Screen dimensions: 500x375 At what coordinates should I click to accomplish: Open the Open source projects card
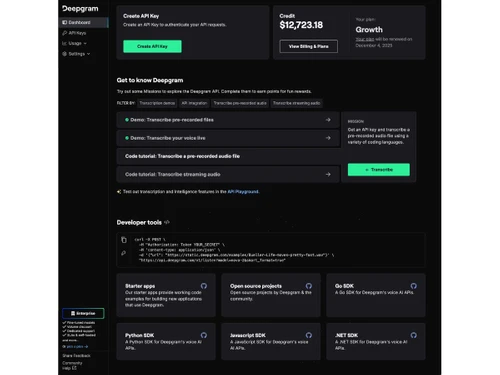pyautogui.click(x=271, y=295)
